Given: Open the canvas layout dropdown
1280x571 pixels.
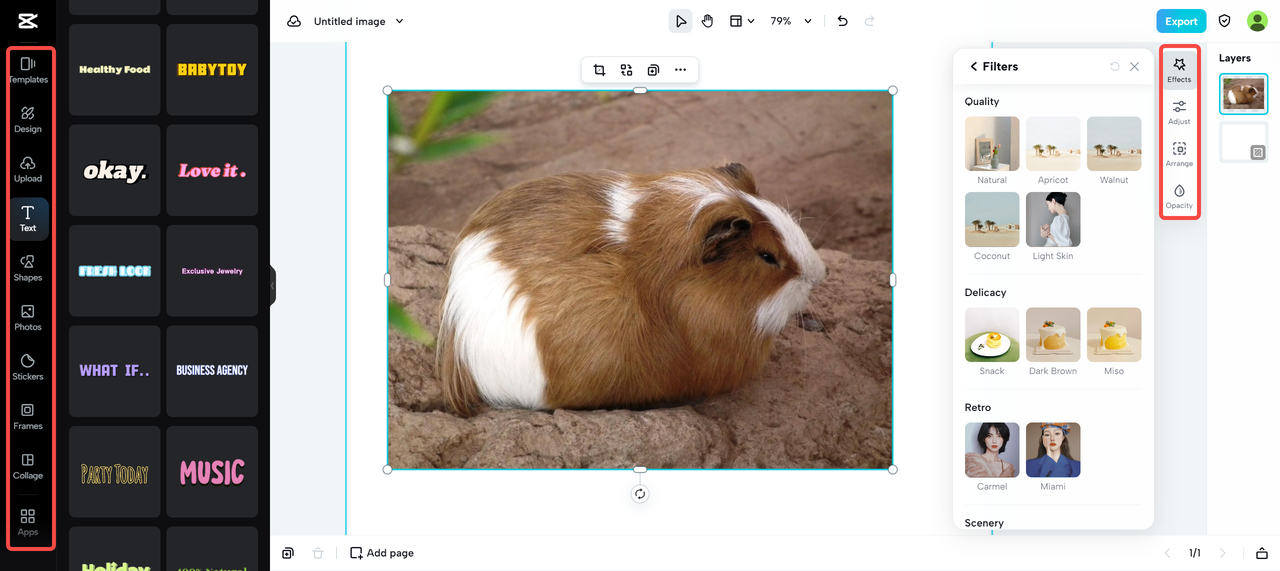Looking at the screenshot, I should coord(741,21).
